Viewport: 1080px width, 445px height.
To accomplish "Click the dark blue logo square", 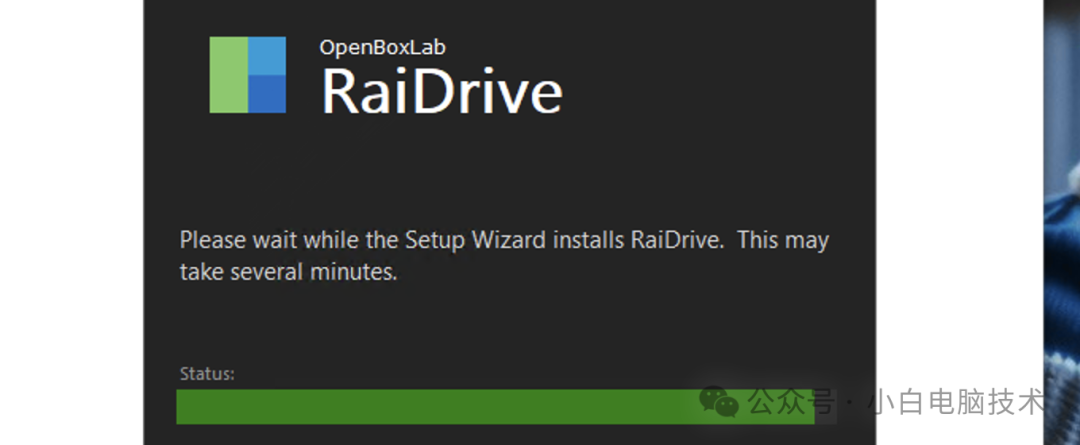I will coord(267,94).
